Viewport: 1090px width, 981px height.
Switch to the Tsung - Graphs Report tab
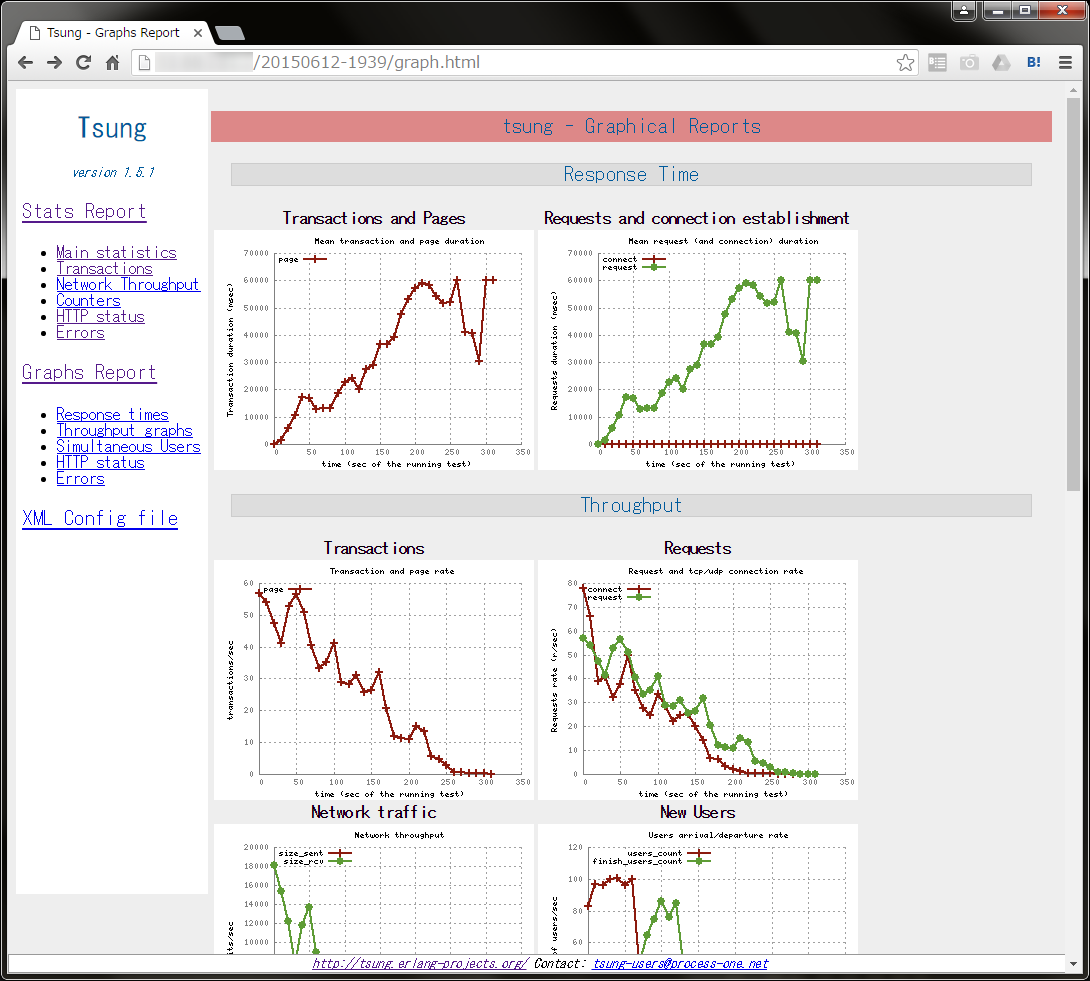(x=112, y=33)
